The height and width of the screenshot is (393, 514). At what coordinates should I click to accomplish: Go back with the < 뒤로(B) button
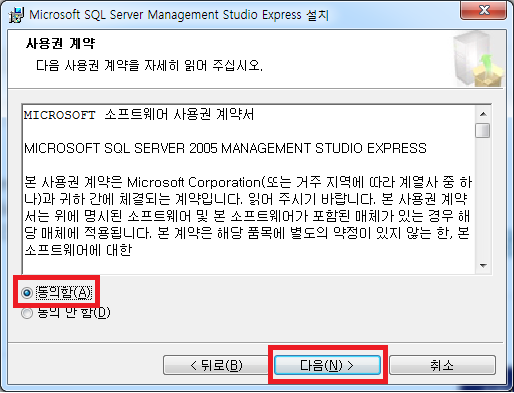pyautogui.click(x=216, y=365)
